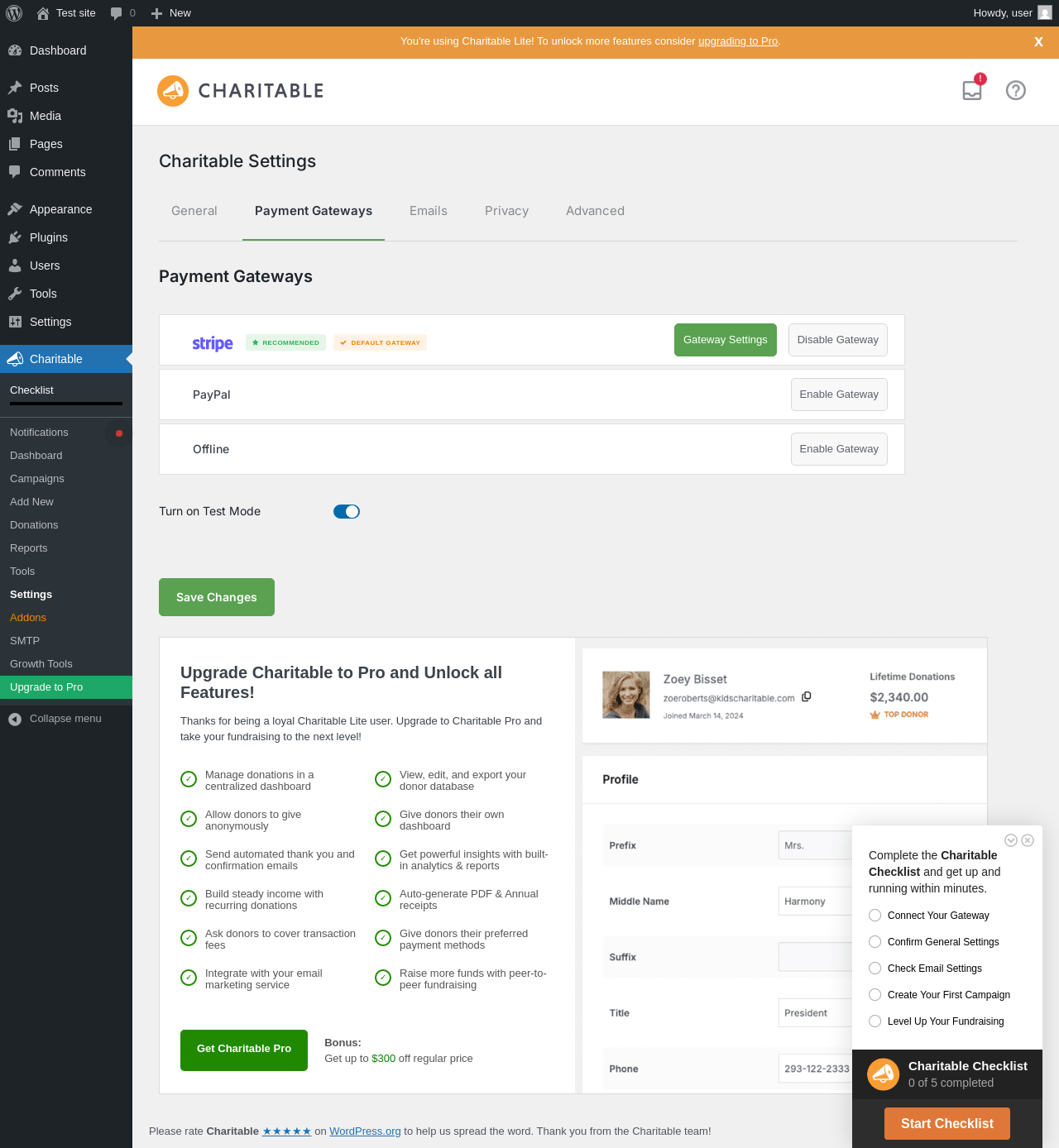This screenshot has width=1059, height=1148.
Task: Click the Tools wrench icon
Action: point(15,294)
